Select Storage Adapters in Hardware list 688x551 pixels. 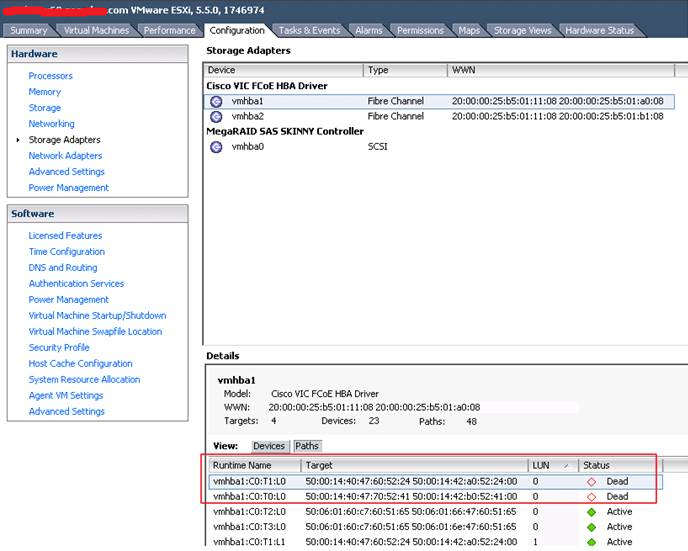(64, 140)
